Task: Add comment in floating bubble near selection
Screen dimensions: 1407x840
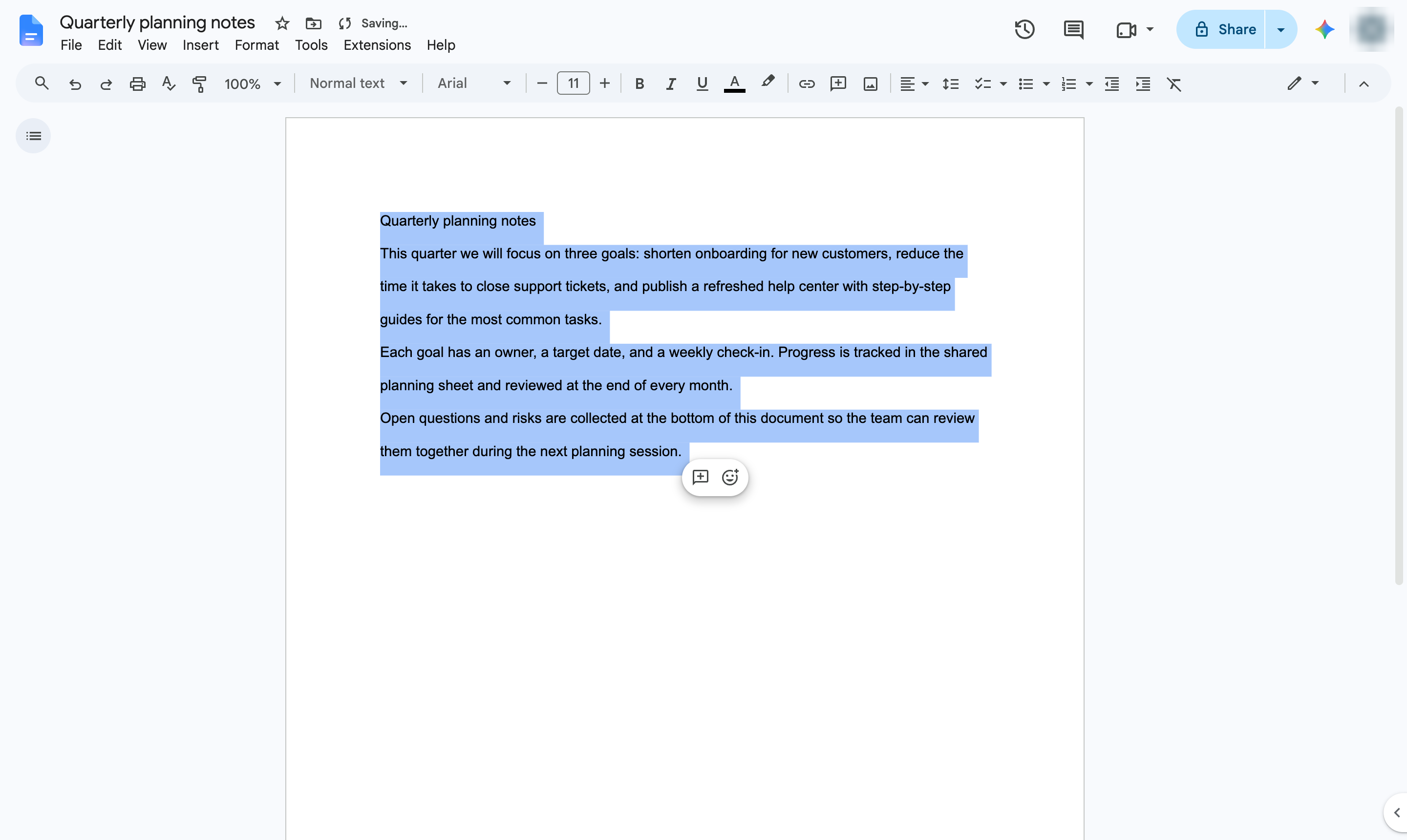Action: coord(701,477)
